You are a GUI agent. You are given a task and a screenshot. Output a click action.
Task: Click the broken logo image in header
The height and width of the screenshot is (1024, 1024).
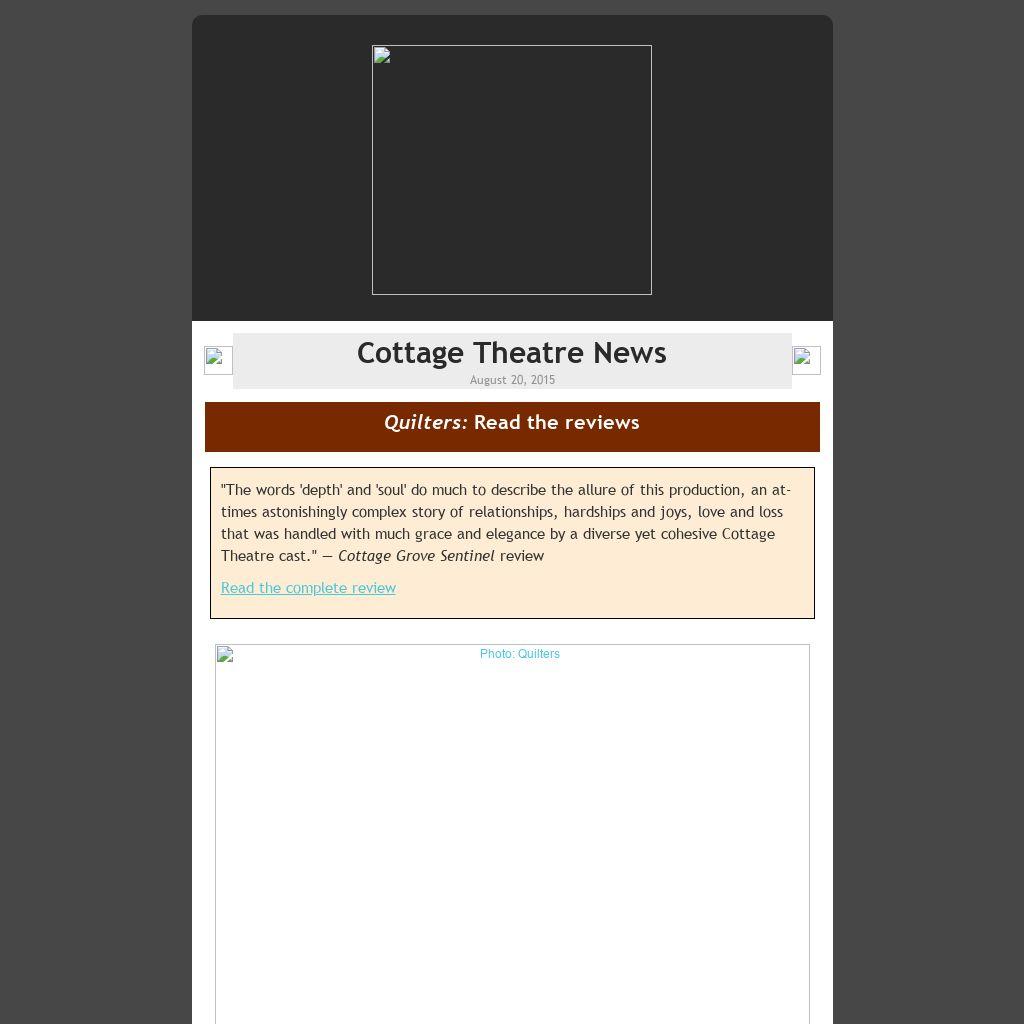[511, 170]
